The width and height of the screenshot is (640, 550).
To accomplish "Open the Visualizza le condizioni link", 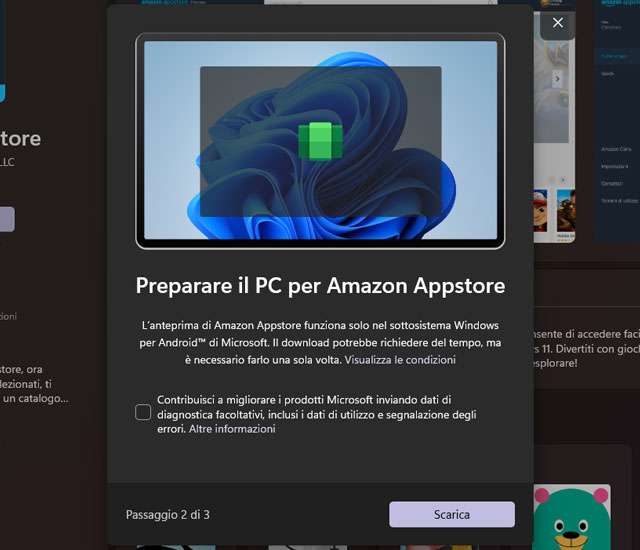I will point(400,360).
